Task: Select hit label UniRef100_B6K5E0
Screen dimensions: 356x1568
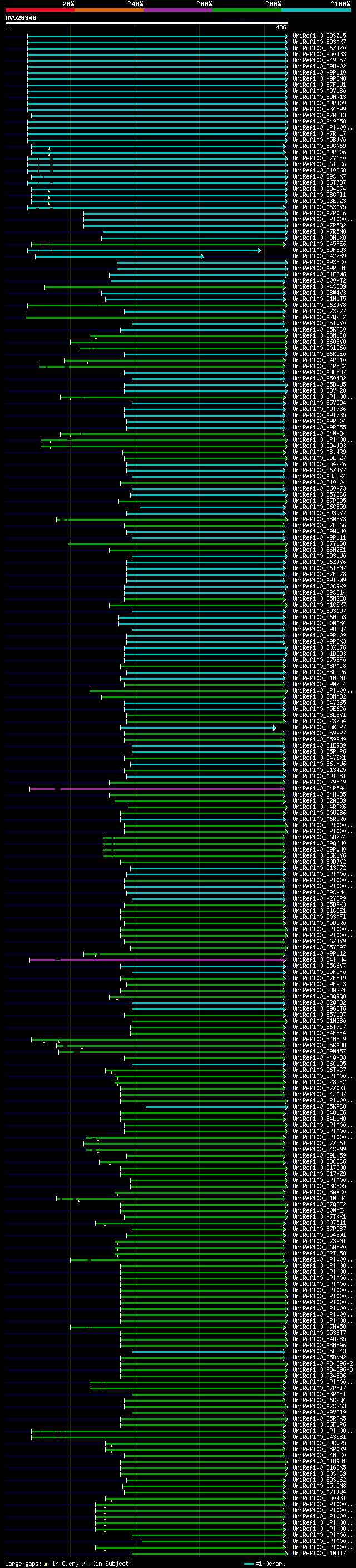Action: point(319,354)
